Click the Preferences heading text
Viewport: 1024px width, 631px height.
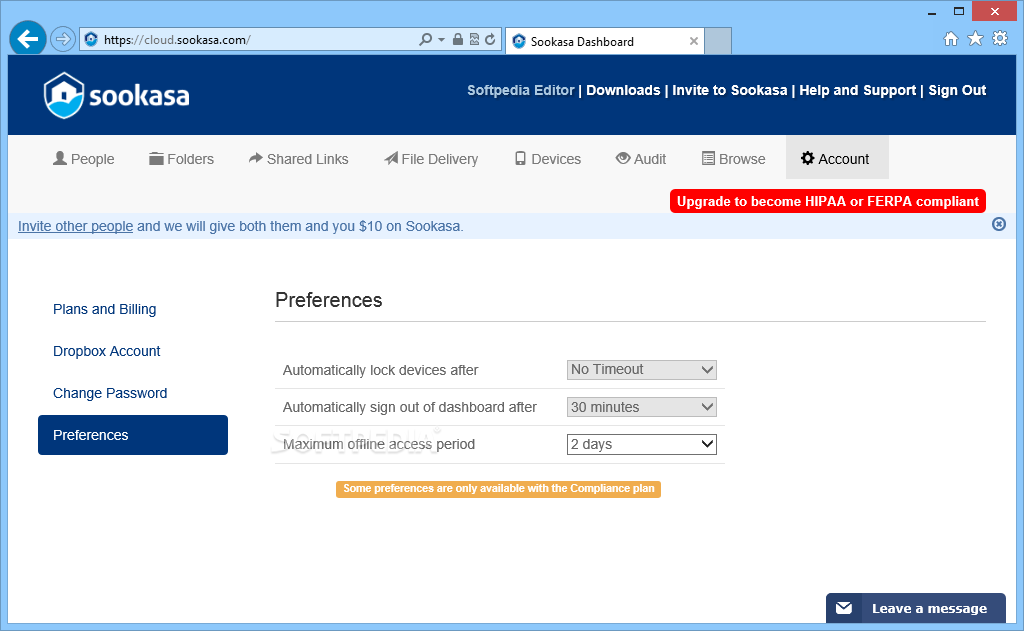pyautogui.click(x=328, y=300)
